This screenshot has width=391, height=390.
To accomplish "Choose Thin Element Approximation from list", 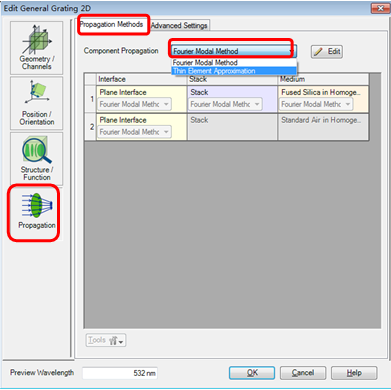I will pos(234,71).
